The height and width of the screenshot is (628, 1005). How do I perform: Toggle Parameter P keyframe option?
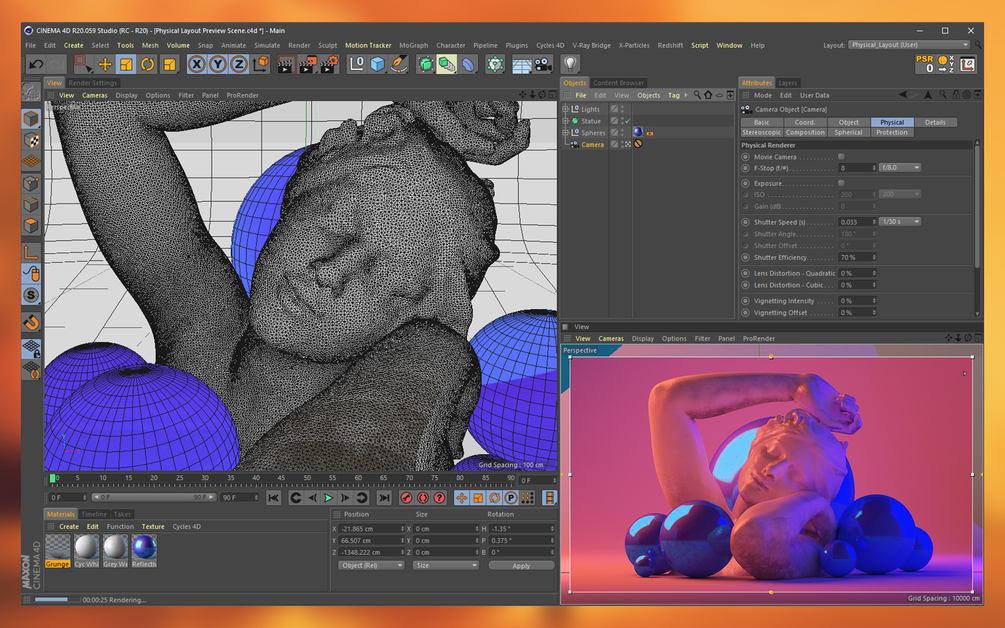tap(511, 498)
